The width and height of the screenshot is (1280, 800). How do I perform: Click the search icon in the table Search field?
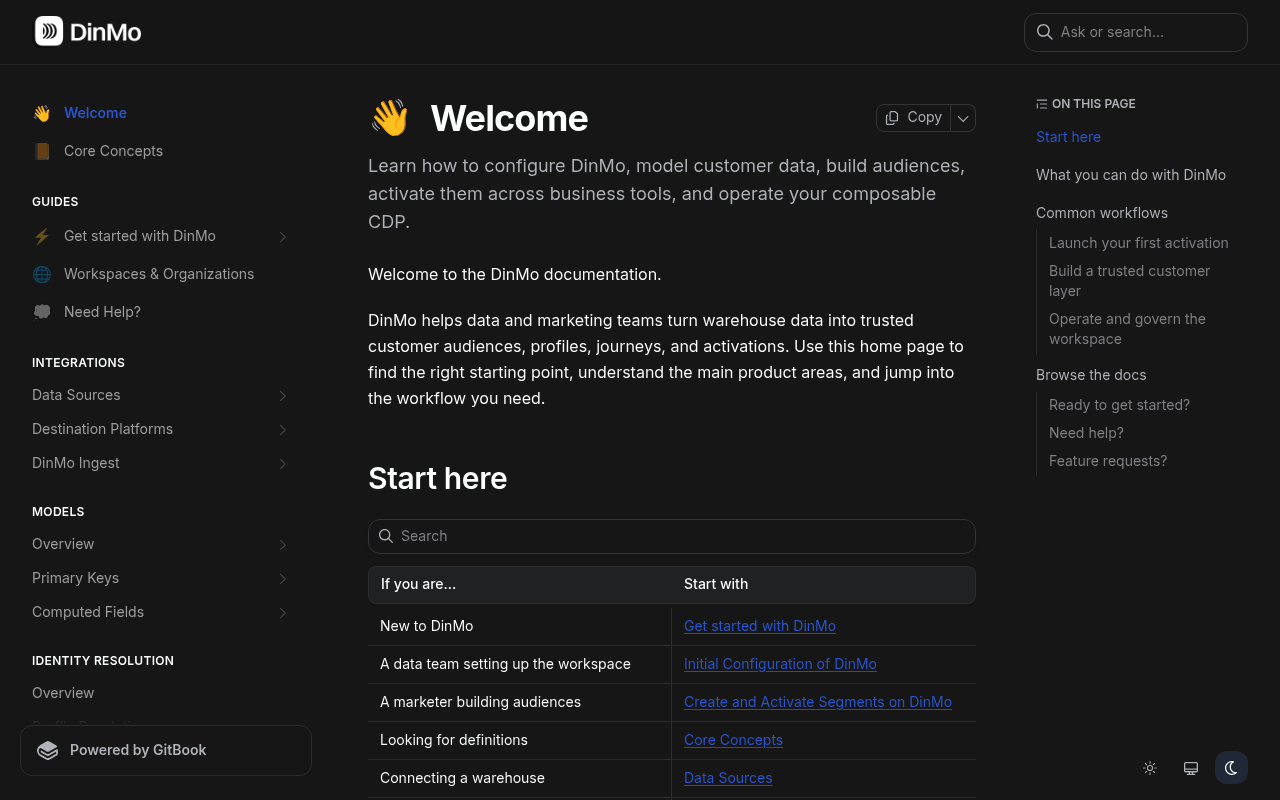386,536
